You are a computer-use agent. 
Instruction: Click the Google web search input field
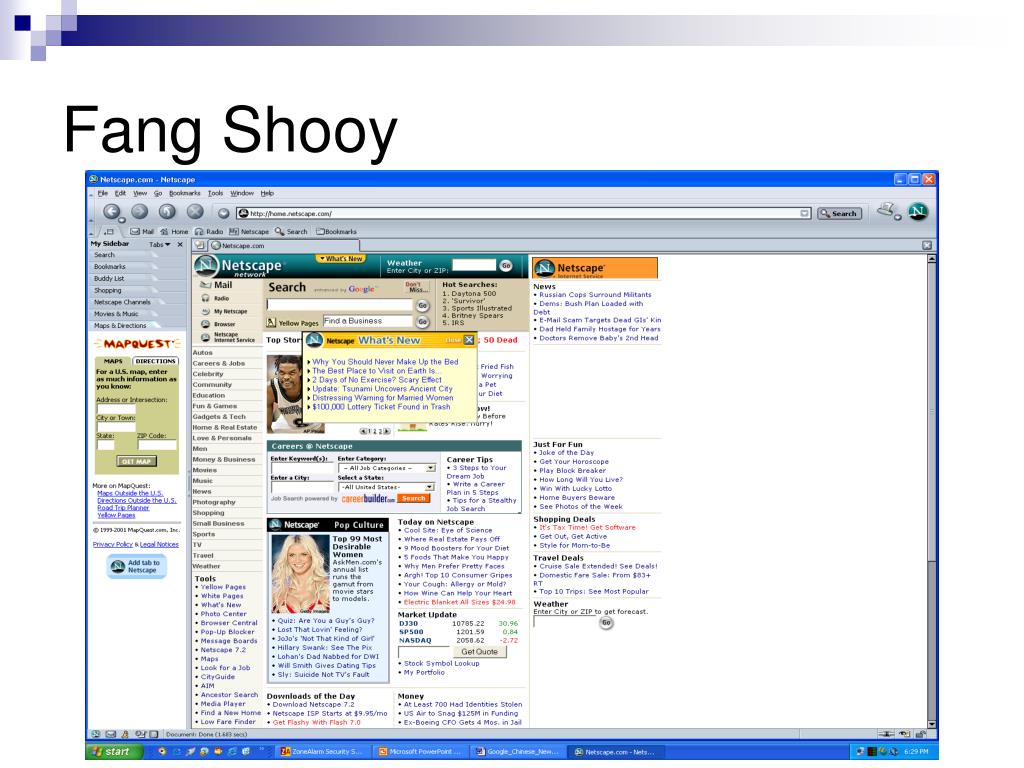point(340,305)
